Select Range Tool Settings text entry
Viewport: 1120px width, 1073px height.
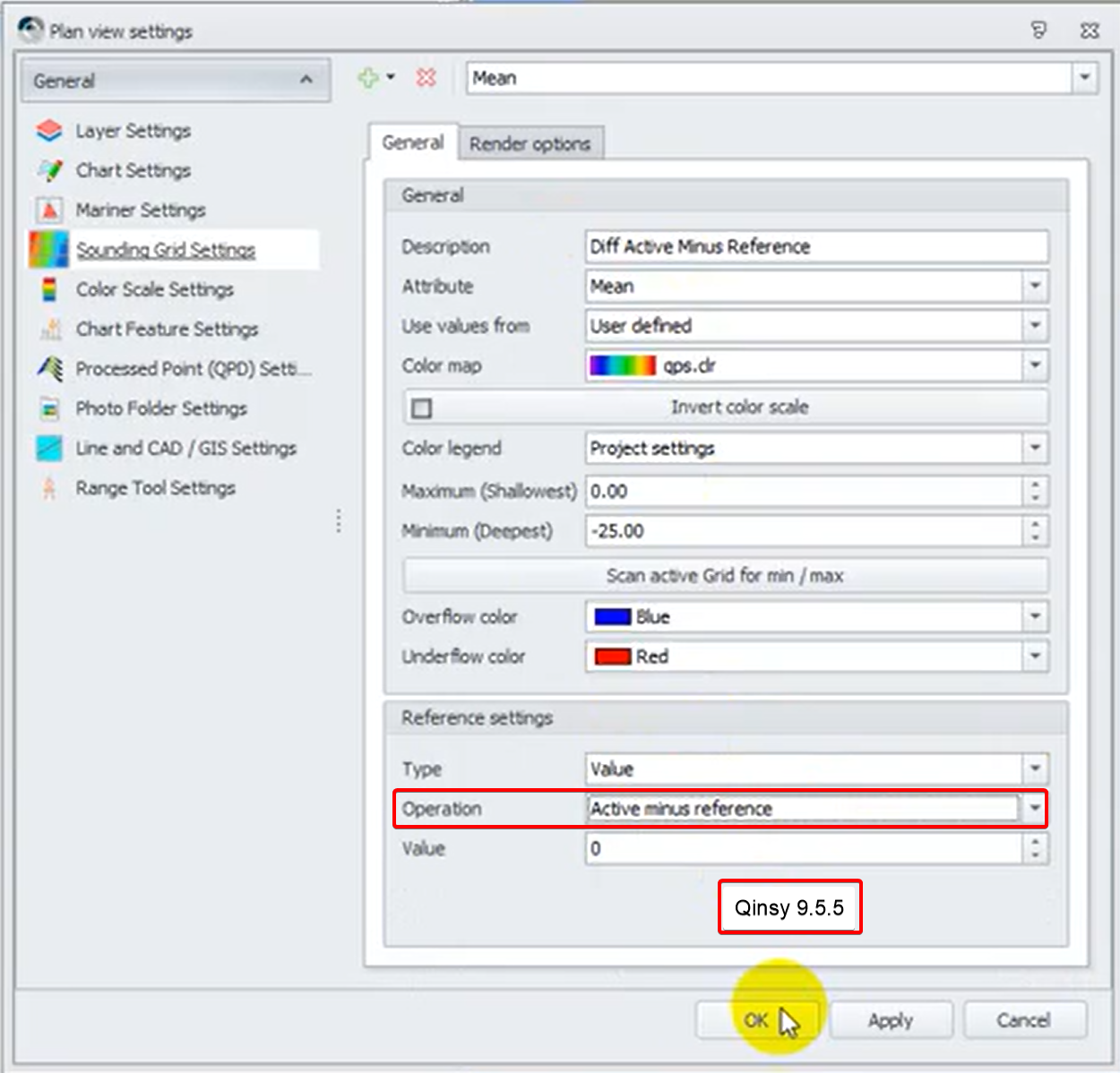156,488
